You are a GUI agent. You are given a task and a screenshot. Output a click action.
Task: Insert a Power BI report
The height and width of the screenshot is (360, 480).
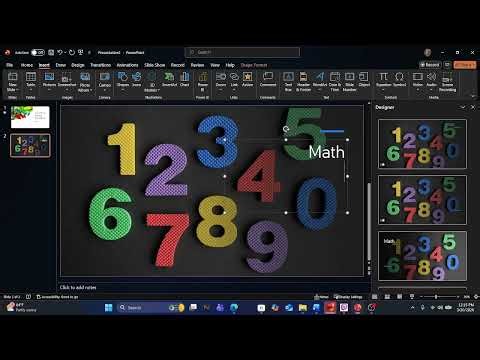(x=203, y=81)
